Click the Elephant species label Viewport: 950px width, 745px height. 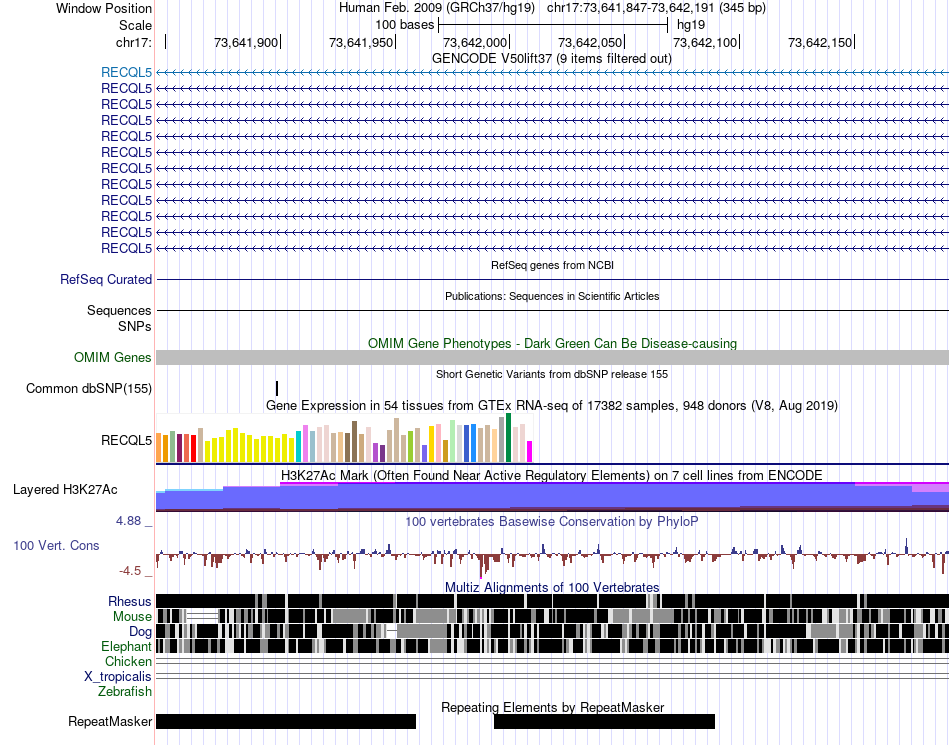[126, 647]
